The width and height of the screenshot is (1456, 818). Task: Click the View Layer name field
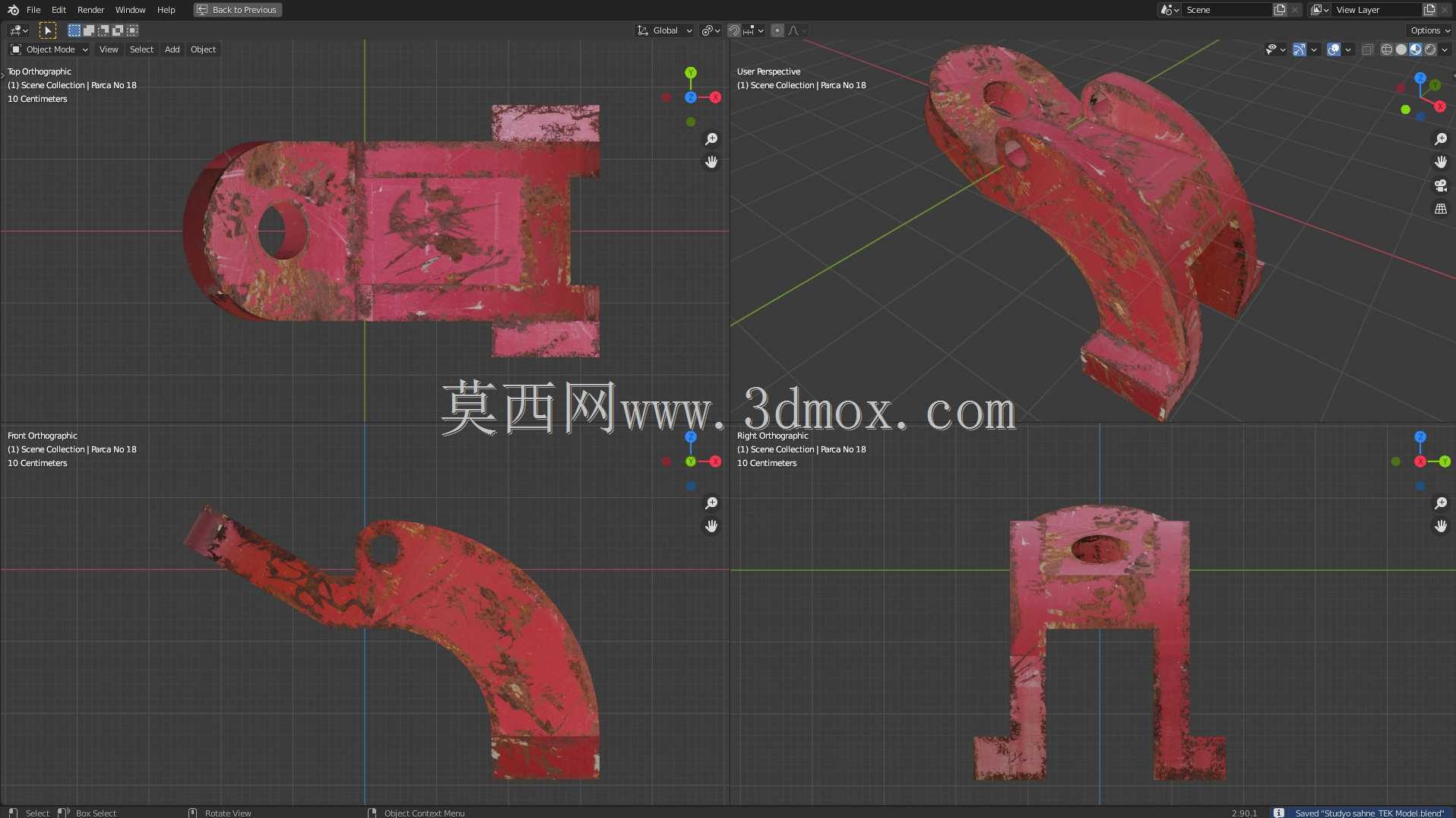click(1377, 10)
